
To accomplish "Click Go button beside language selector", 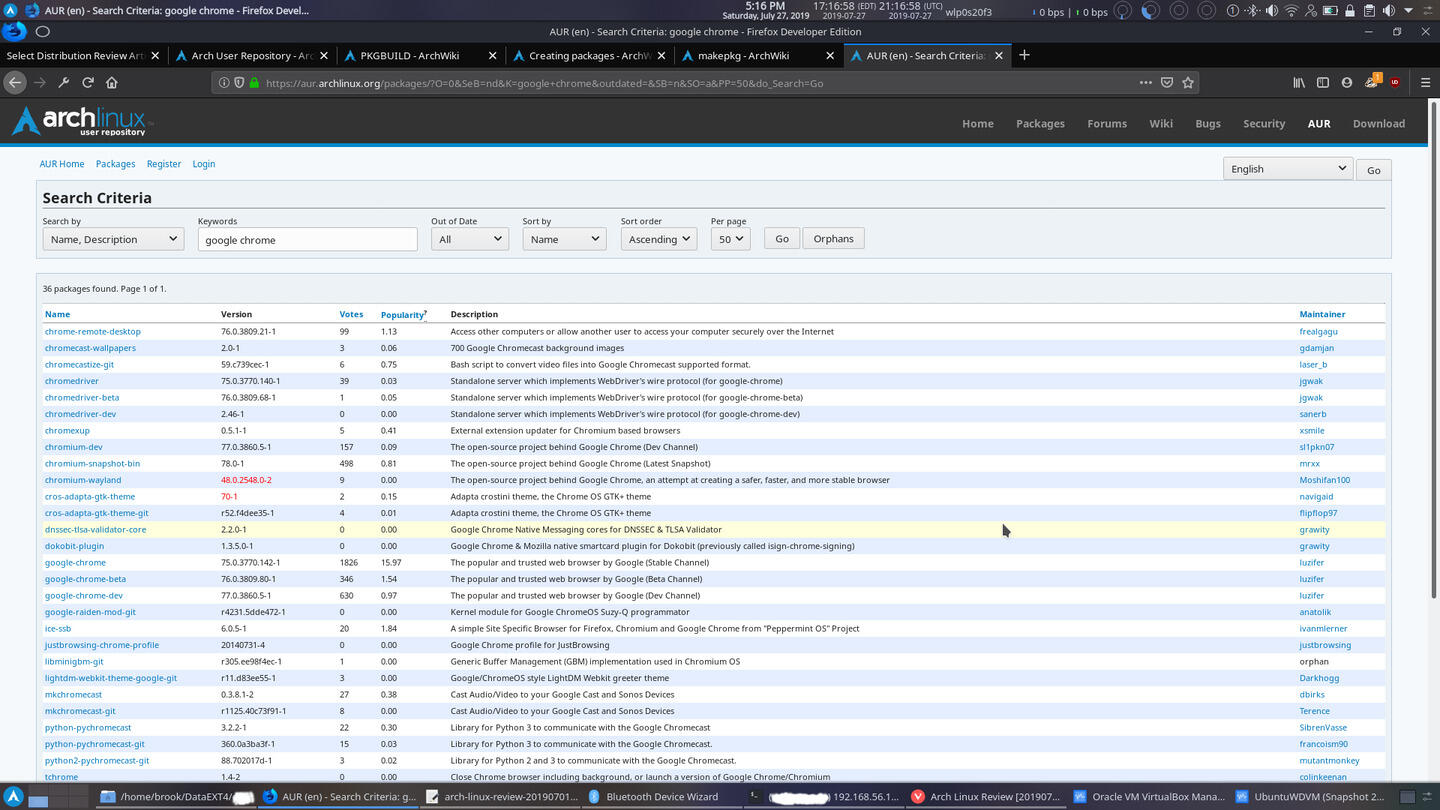I will point(1373,170).
